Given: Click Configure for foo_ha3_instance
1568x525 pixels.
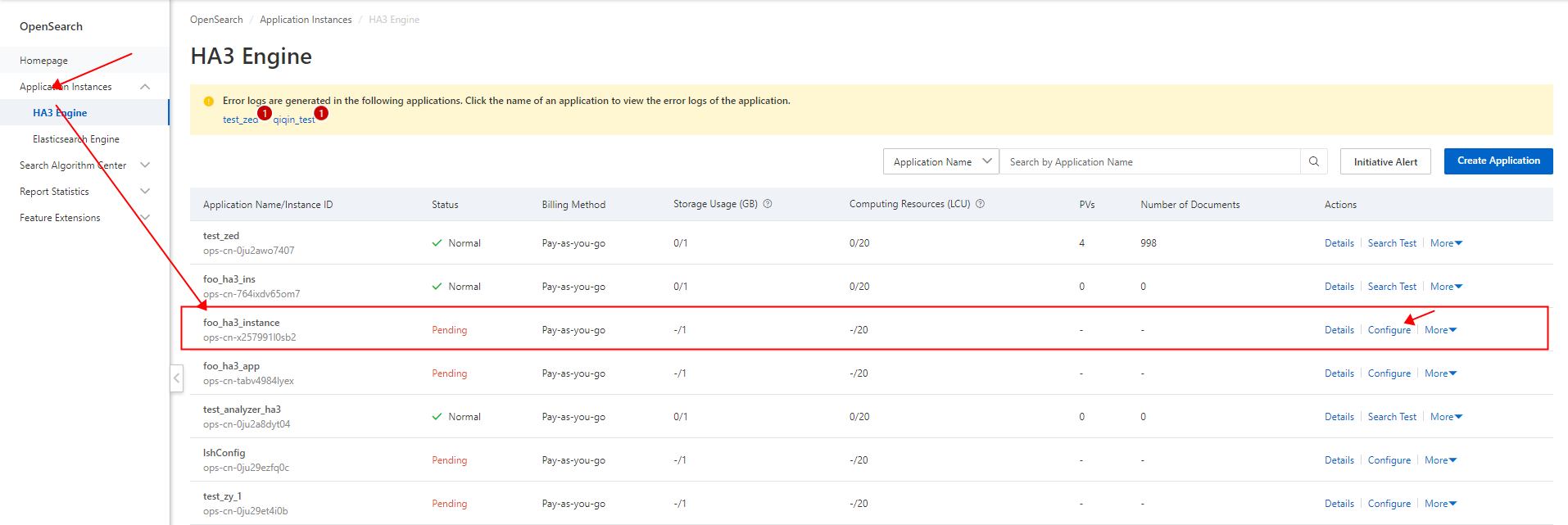Looking at the screenshot, I should pyautogui.click(x=1389, y=330).
